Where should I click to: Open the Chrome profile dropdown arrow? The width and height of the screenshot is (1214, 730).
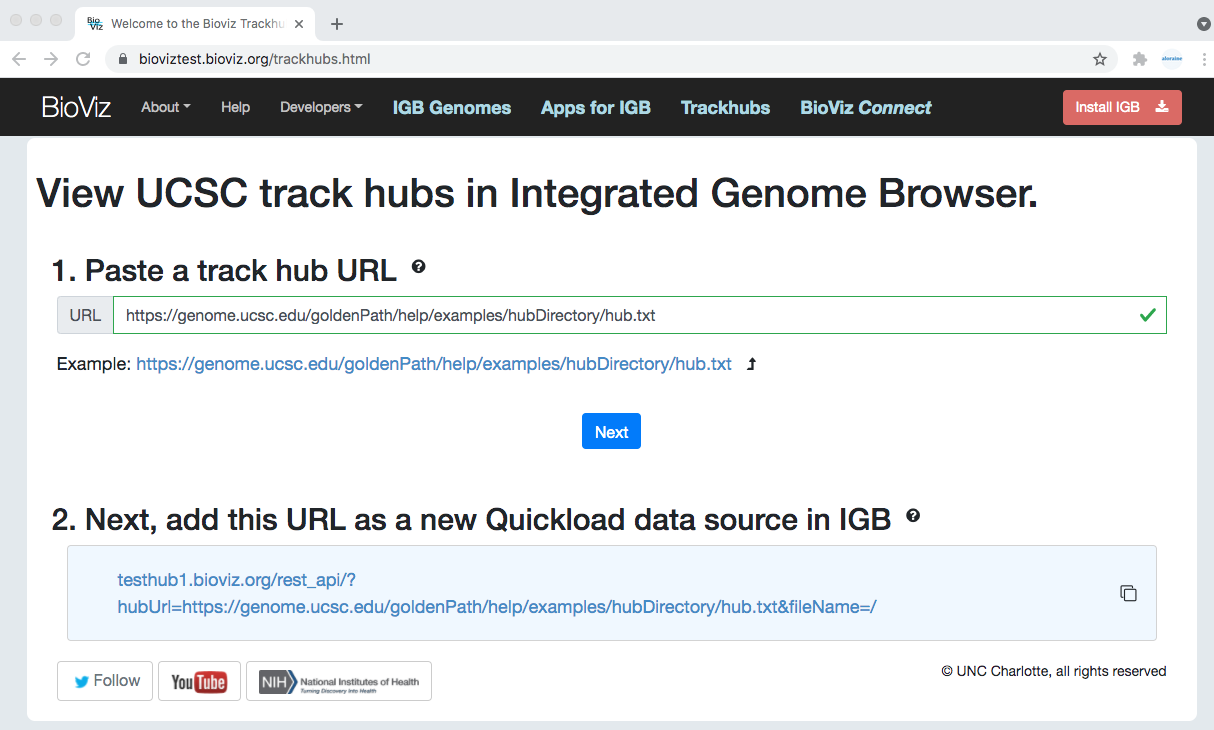point(1203,23)
